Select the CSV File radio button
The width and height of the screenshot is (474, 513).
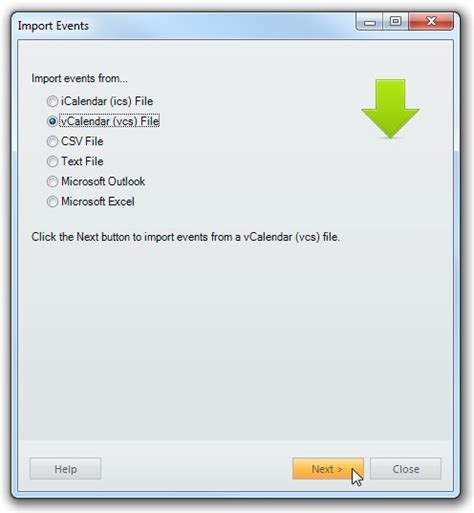pyautogui.click(x=52, y=141)
